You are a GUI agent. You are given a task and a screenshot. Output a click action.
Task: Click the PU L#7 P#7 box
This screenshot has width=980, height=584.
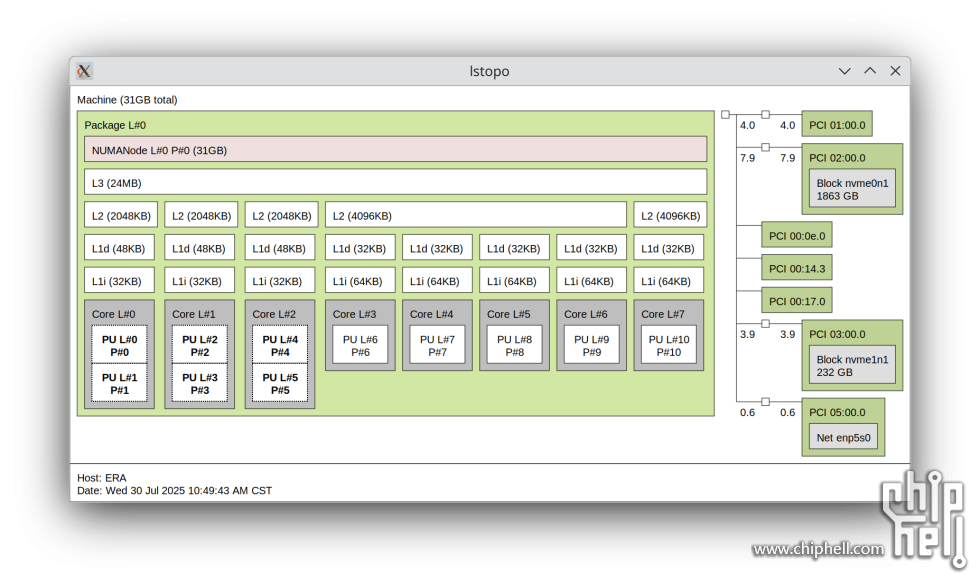437,345
